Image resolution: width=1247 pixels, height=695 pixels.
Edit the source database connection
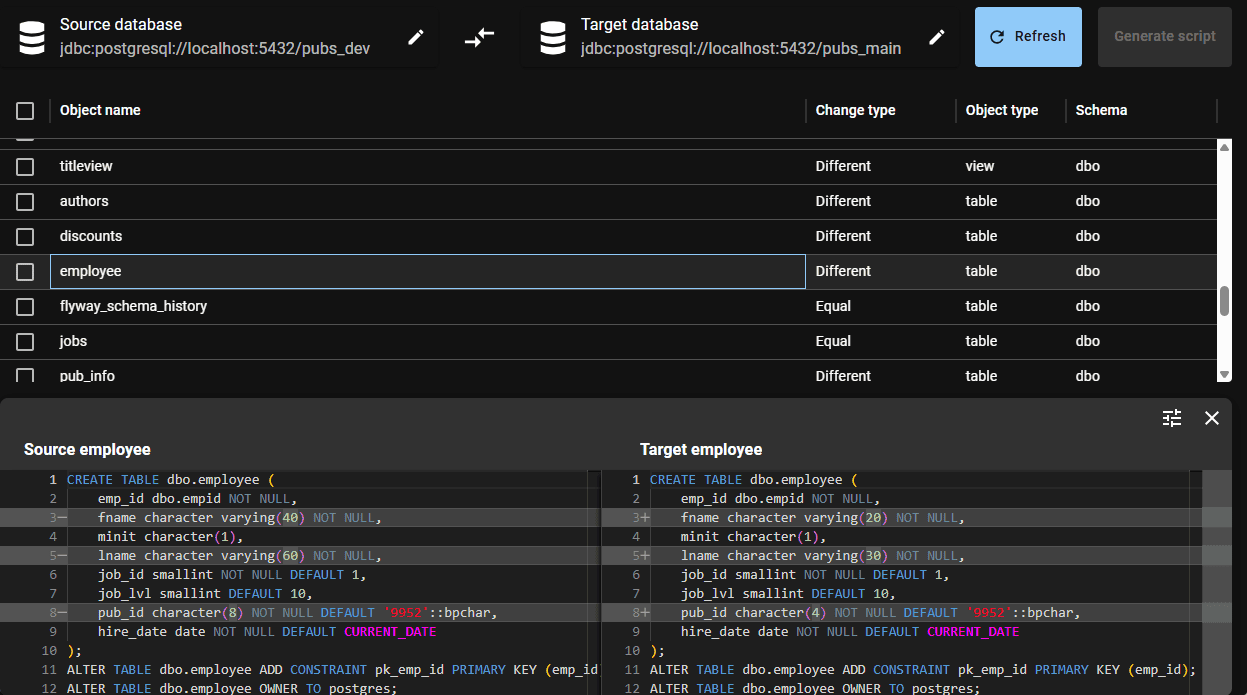pyautogui.click(x=416, y=36)
